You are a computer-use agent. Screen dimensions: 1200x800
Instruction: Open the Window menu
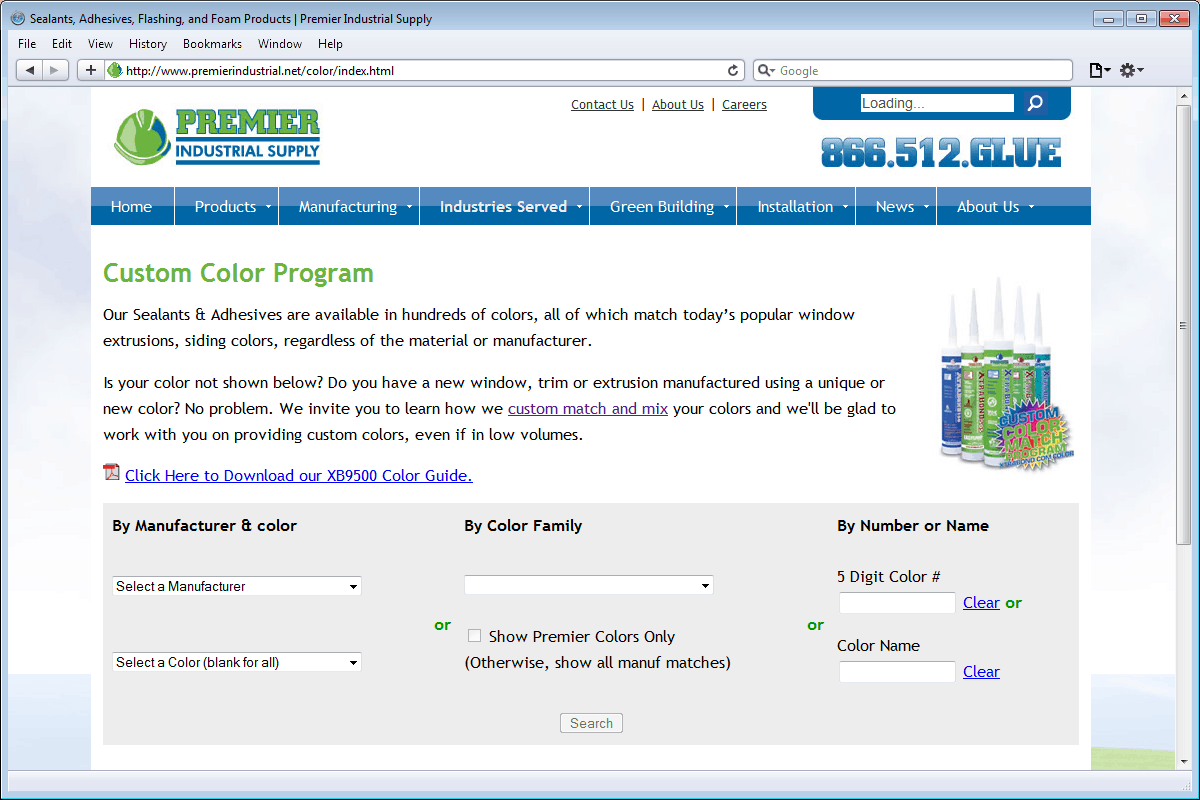pos(280,44)
